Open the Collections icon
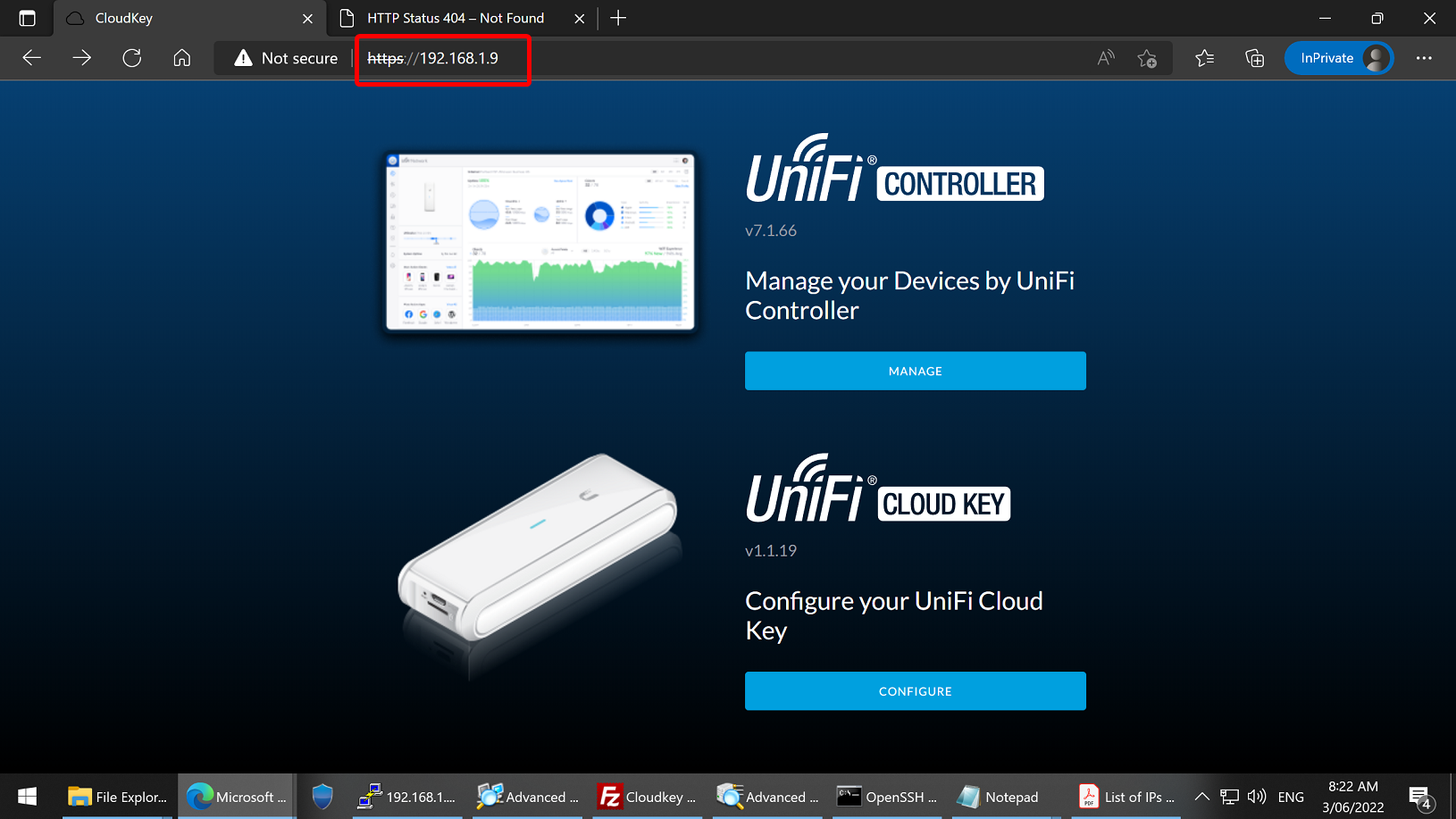This screenshot has height=819, width=1456. [x=1254, y=58]
